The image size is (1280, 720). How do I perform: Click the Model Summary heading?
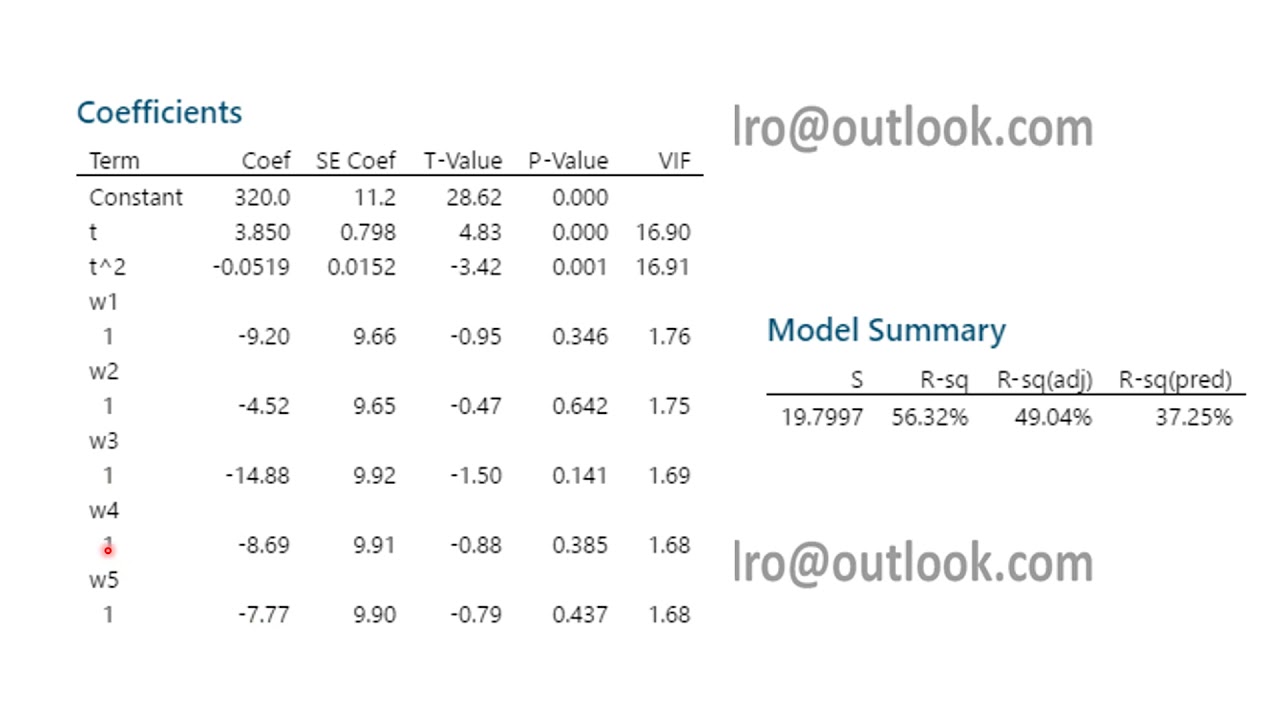point(886,330)
